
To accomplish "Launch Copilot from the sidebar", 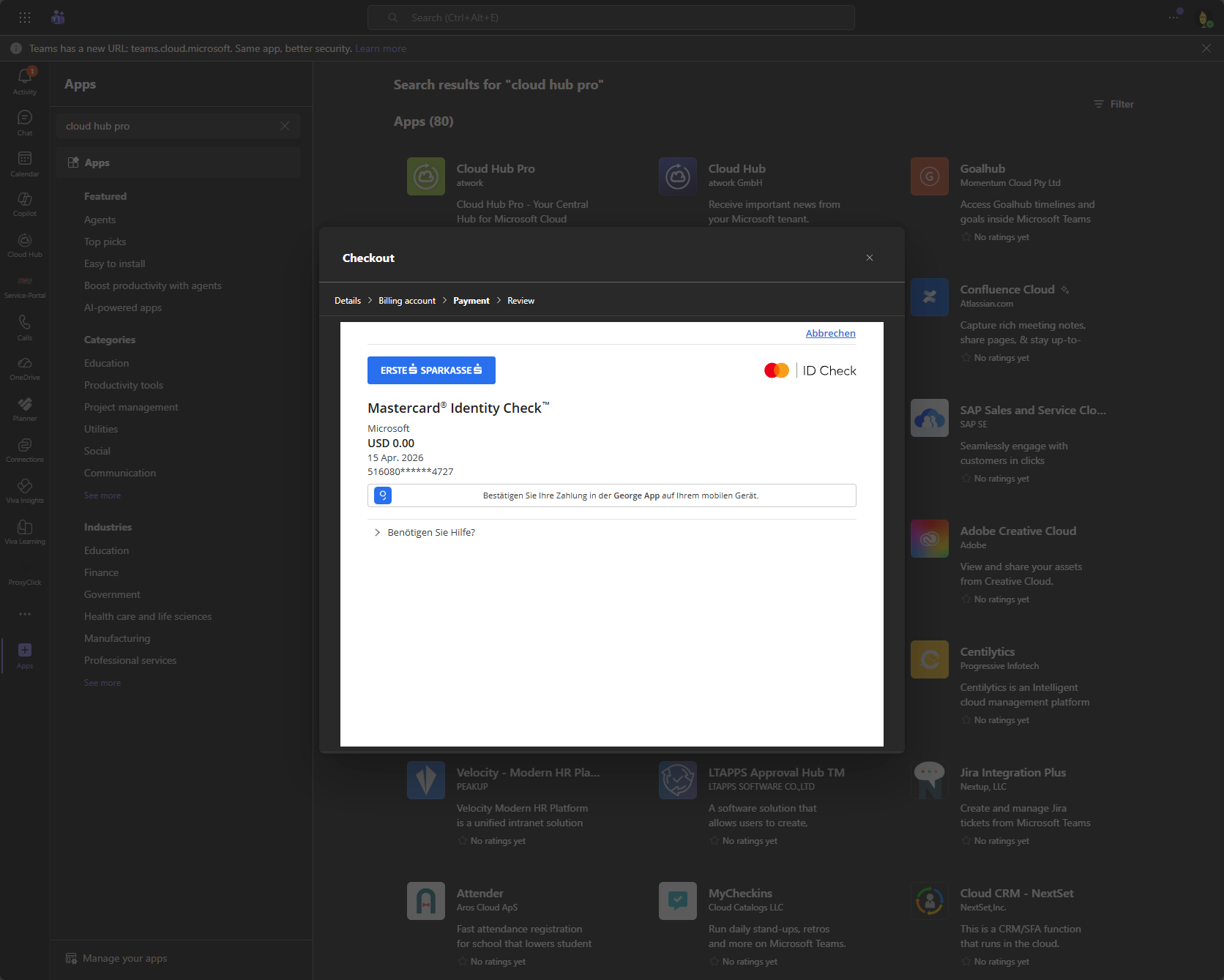I will tap(25, 204).
